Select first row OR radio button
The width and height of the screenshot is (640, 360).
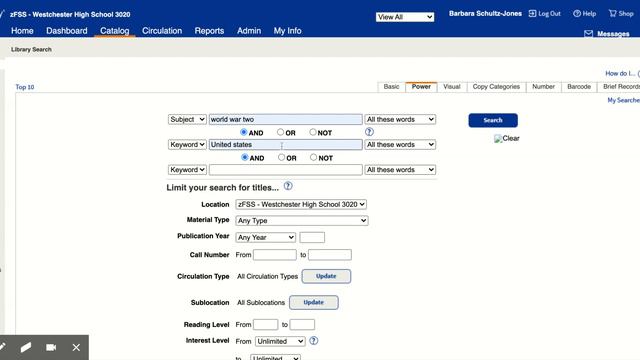(x=280, y=132)
